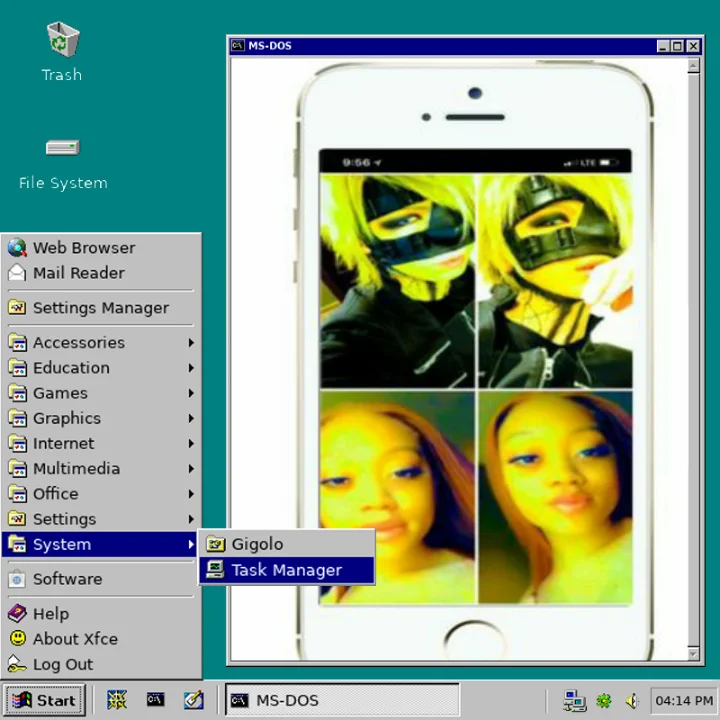The height and width of the screenshot is (720, 720).
Task: Click the Multimedia folder icon
Action: point(17,469)
